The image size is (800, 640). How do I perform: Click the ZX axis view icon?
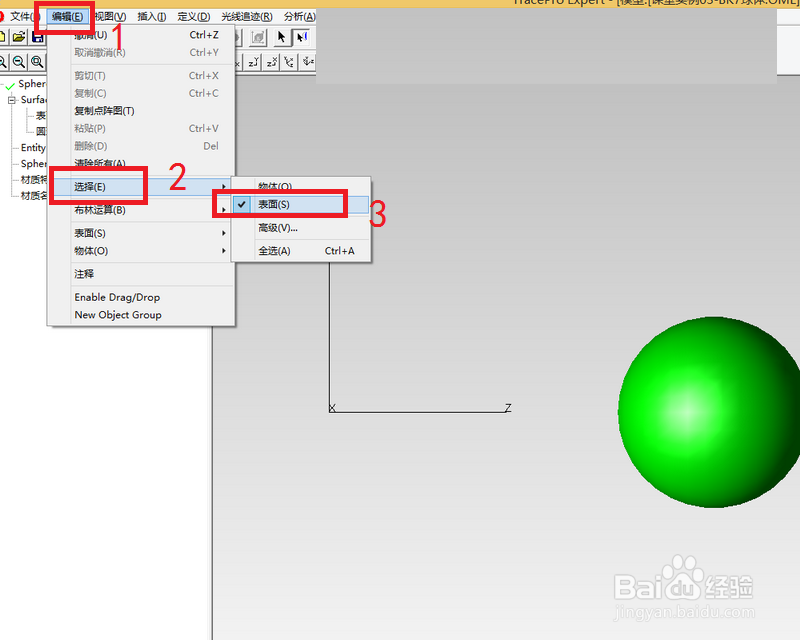(x=271, y=62)
